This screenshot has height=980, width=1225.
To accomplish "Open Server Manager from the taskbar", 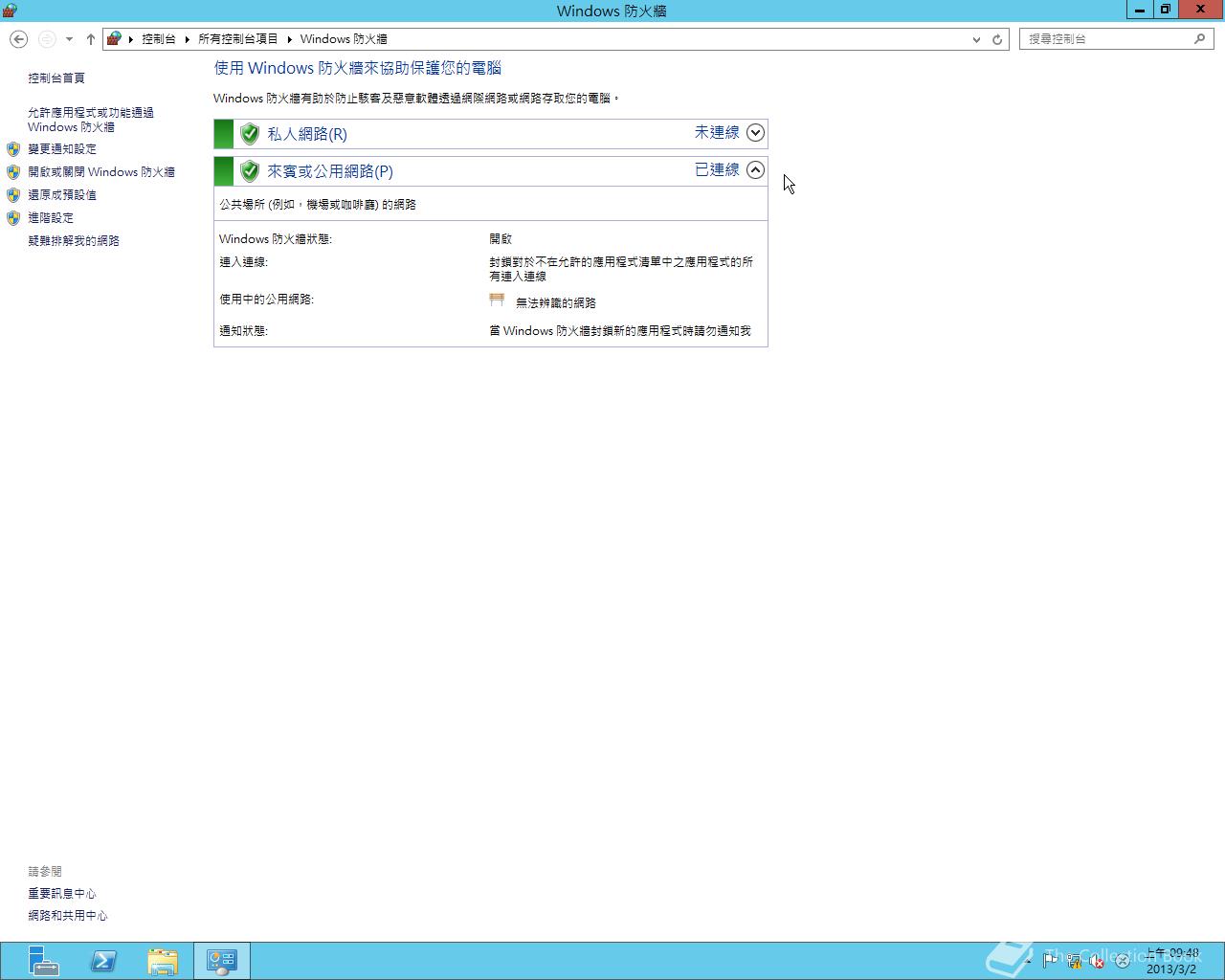I will [42, 961].
